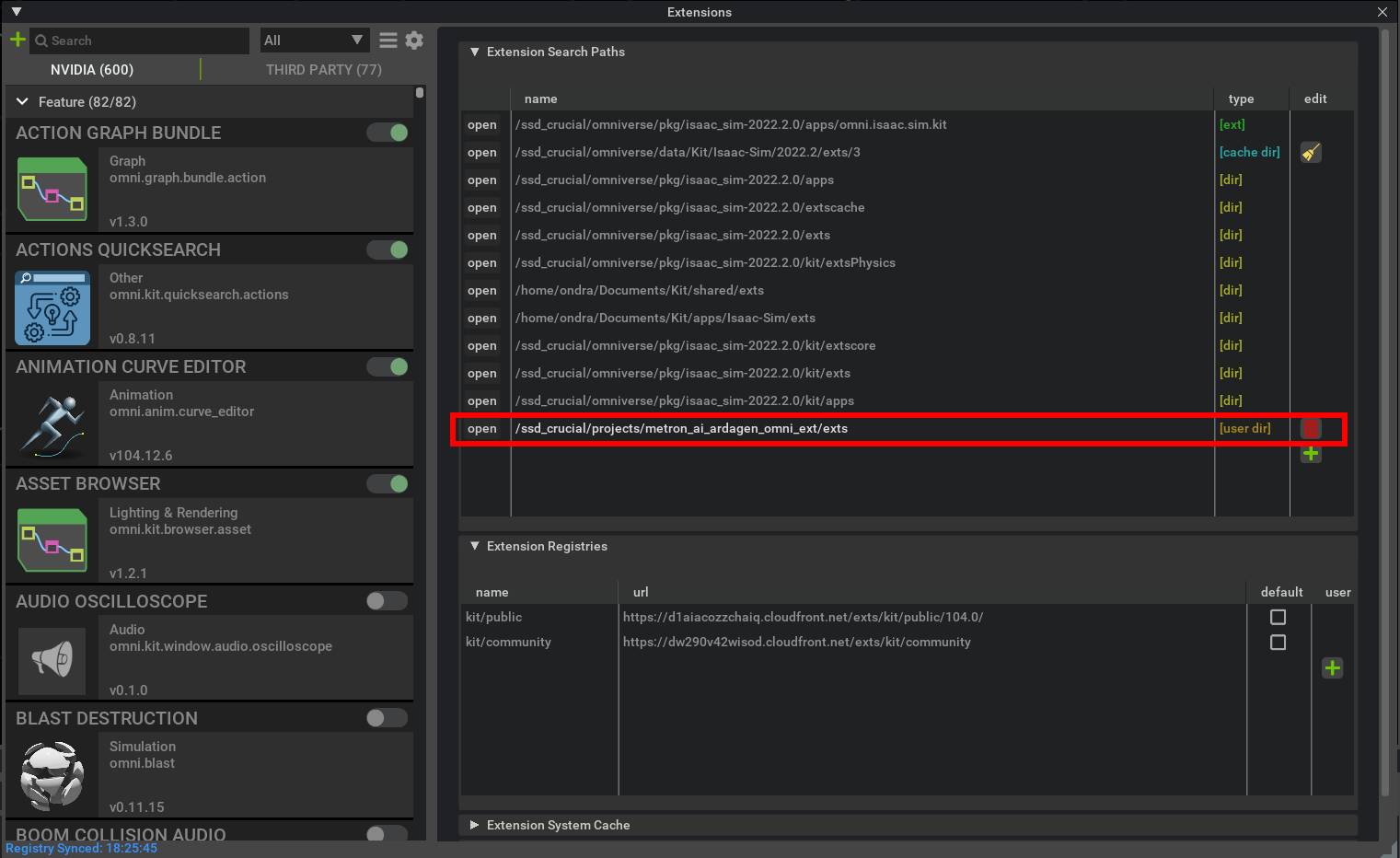The width and height of the screenshot is (1400, 858).
Task: Select the Animation Curve Editor runner icon
Action: pyautogui.click(x=52, y=423)
